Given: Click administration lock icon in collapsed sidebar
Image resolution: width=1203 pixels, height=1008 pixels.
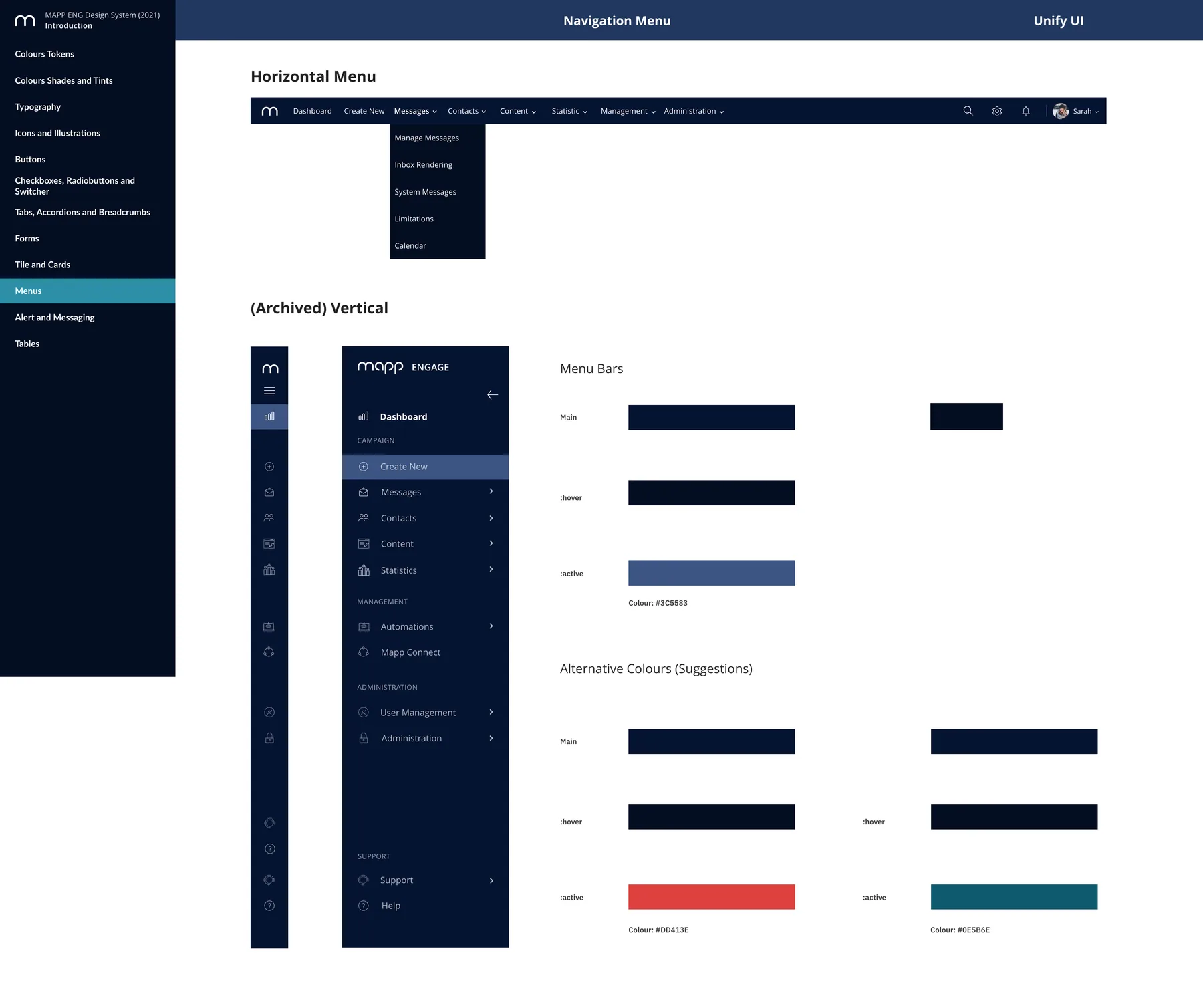Looking at the screenshot, I should tap(269, 738).
